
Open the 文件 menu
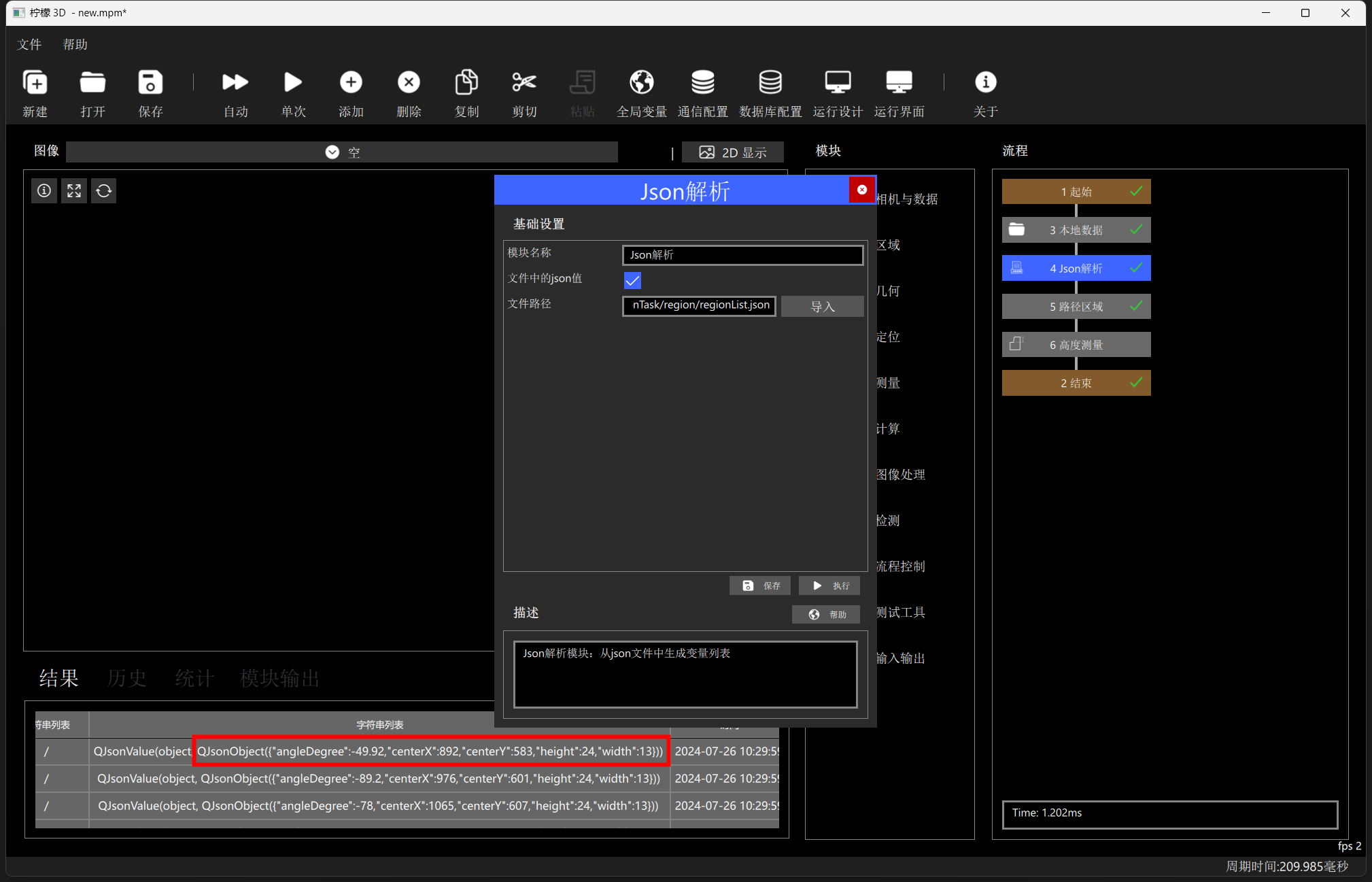pos(29,44)
